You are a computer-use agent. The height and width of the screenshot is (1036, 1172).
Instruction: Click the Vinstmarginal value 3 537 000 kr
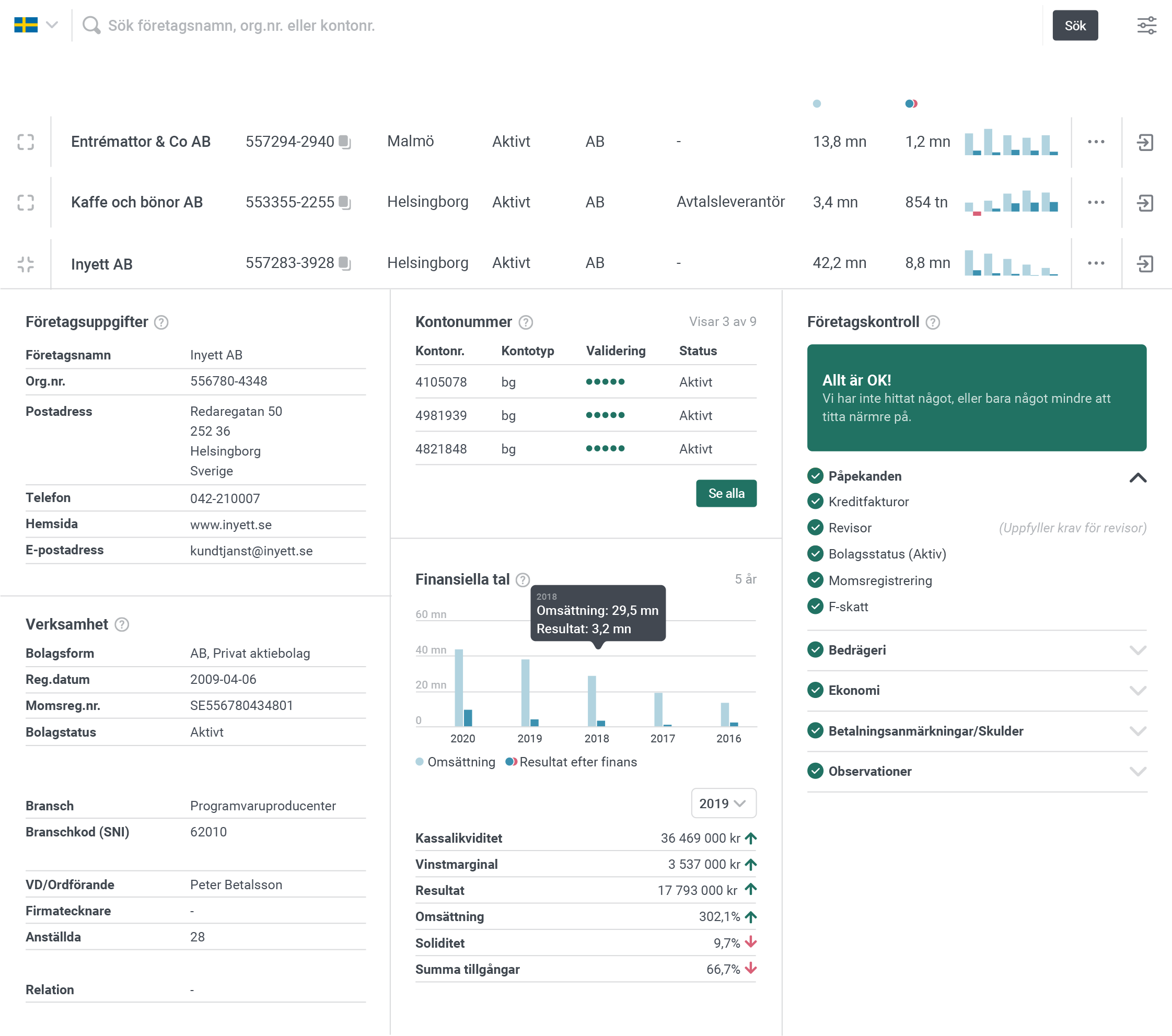coord(703,864)
